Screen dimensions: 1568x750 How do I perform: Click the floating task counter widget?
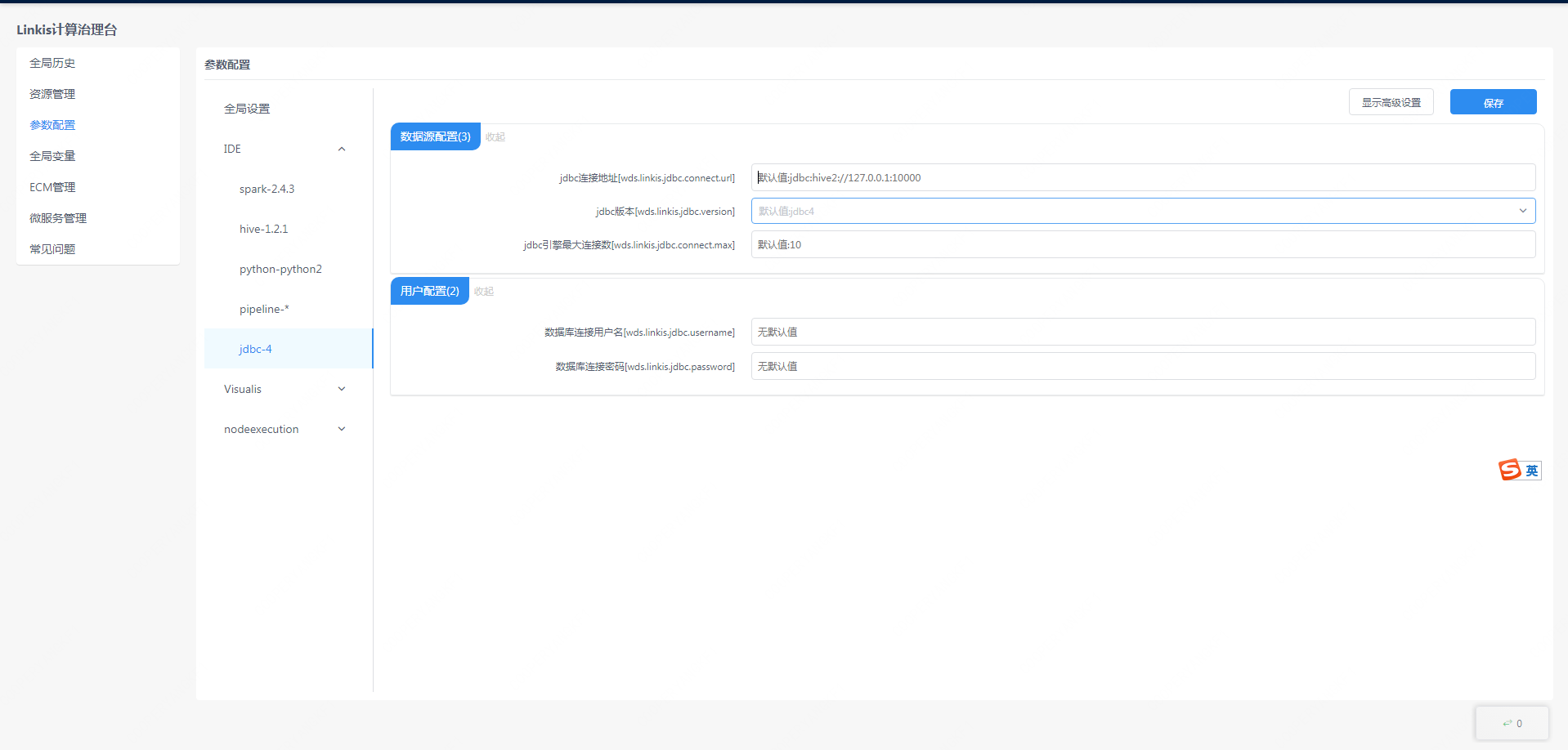pyautogui.click(x=1512, y=723)
